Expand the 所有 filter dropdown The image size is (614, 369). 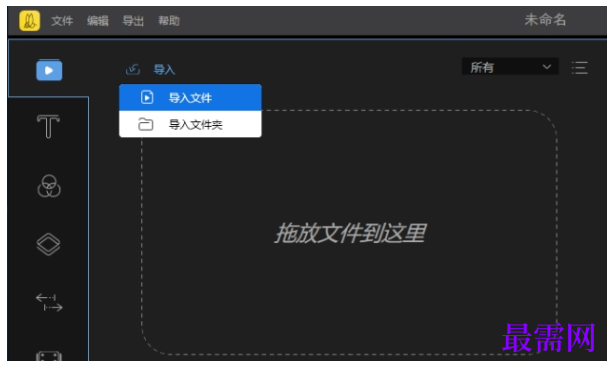coord(510,67)
